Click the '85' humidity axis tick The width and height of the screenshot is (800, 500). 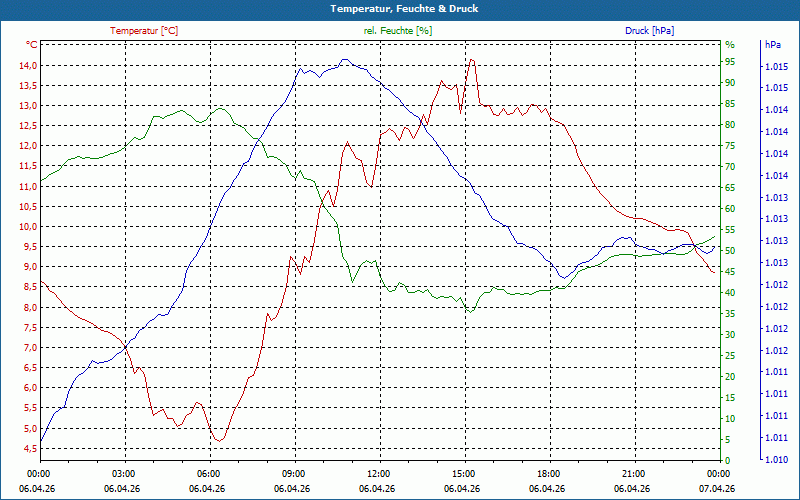[730, 104]
